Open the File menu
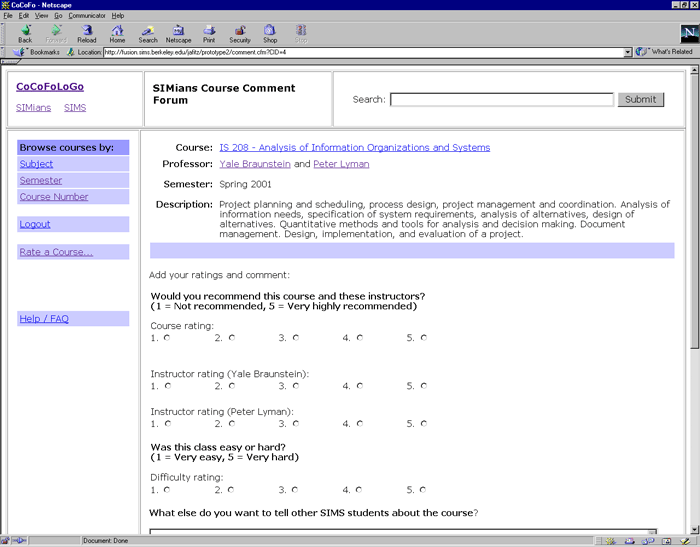Screen dimensions: 700x547 [8, 16]
